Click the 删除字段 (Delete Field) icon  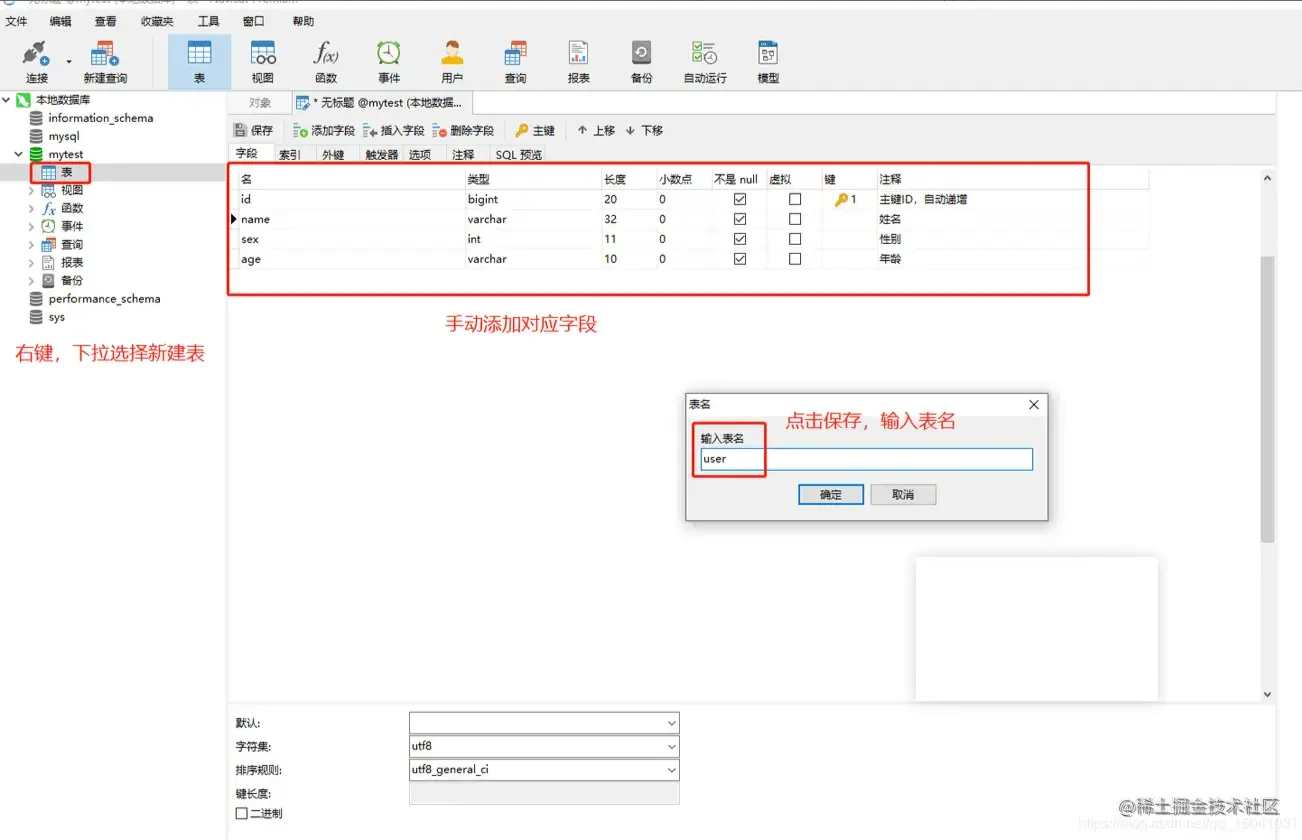pyautogui.click(x=463, y=130)
